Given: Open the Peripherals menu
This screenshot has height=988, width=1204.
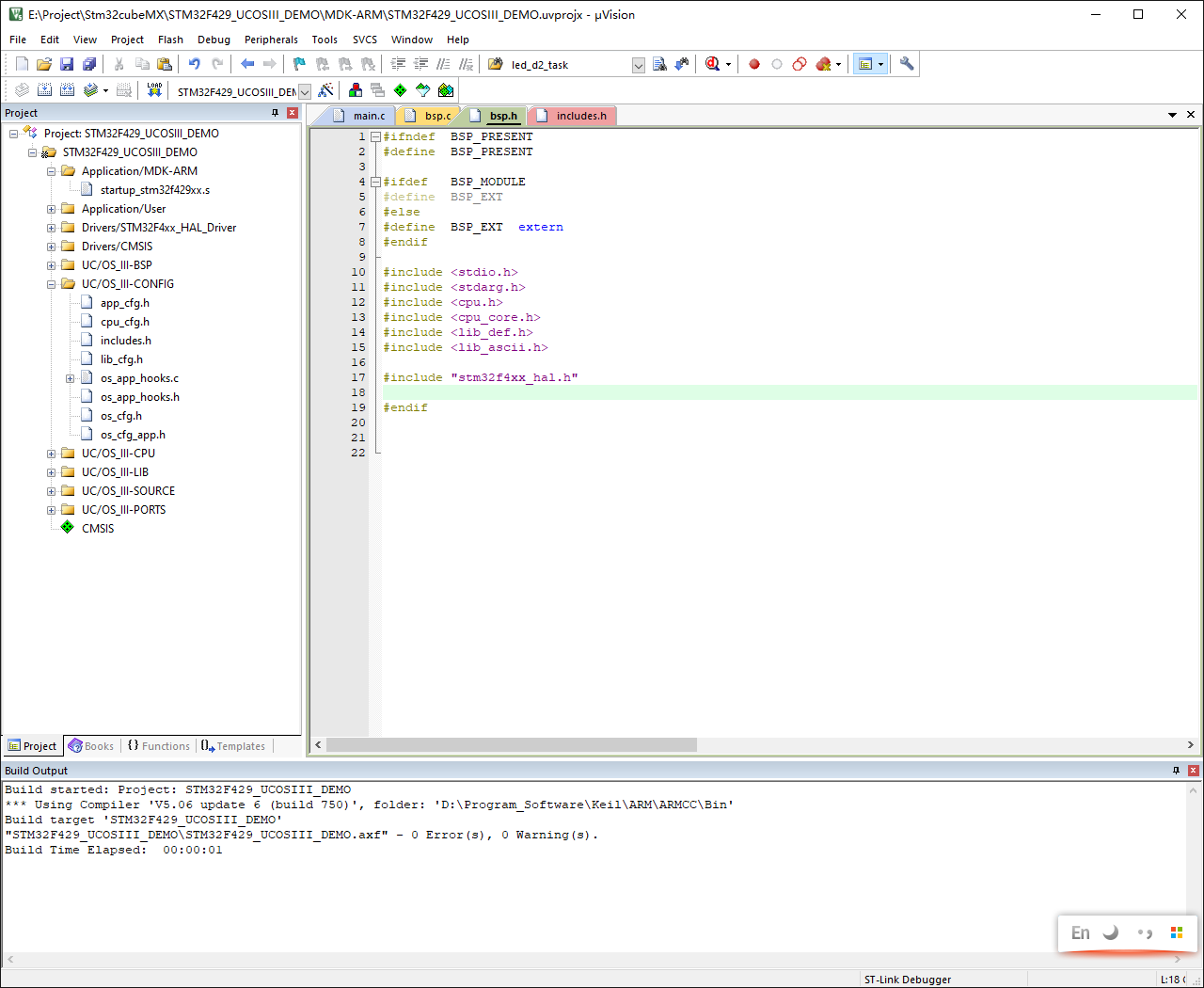Looking at the screenshot, I should click(271, 40).
